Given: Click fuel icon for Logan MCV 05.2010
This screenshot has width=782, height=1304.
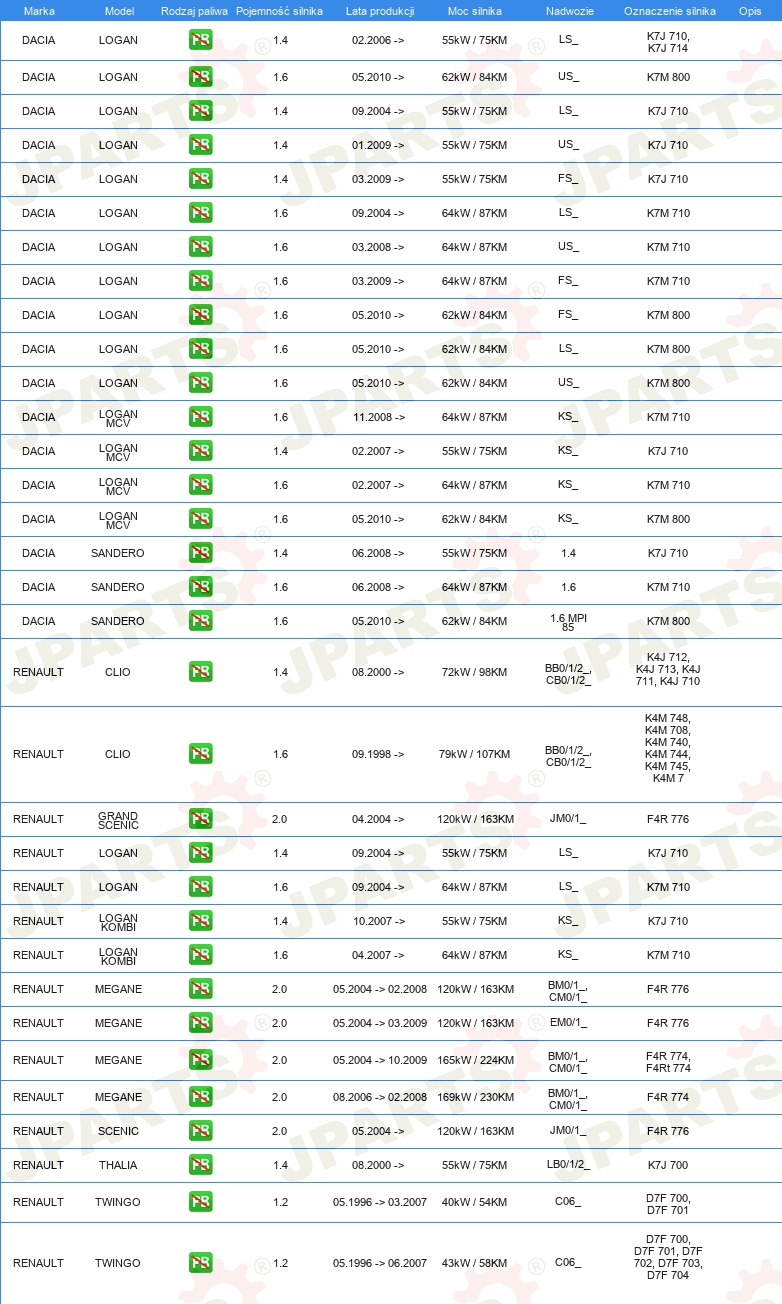Looking at the screenshot, I should point(200,519).
